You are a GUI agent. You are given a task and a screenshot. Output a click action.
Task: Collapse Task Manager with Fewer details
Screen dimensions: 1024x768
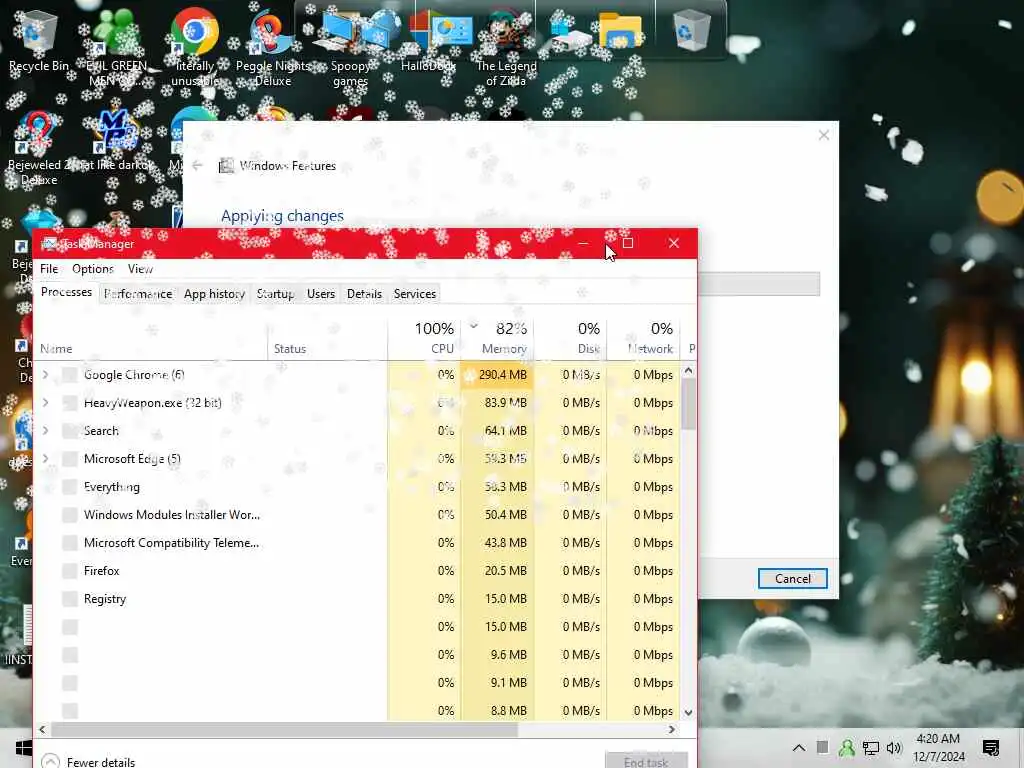(88, 762)
